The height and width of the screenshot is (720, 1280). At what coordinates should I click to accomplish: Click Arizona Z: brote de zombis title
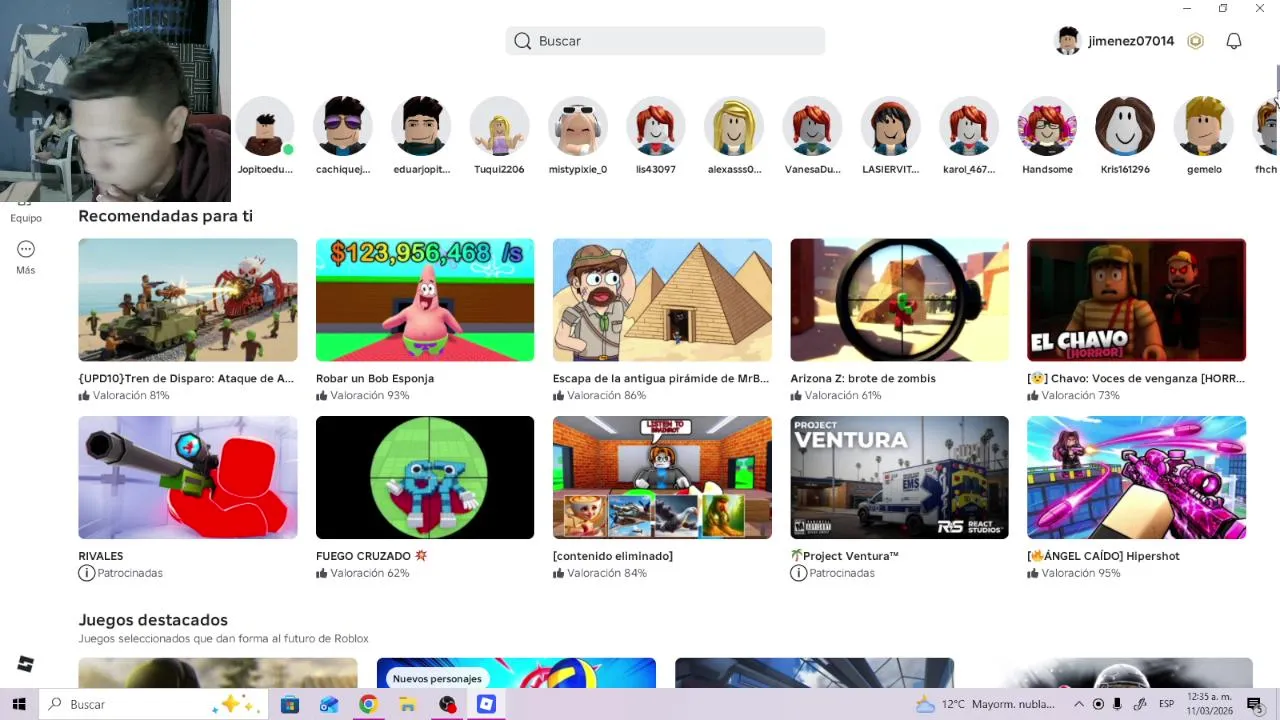click(x=863, y=378)
